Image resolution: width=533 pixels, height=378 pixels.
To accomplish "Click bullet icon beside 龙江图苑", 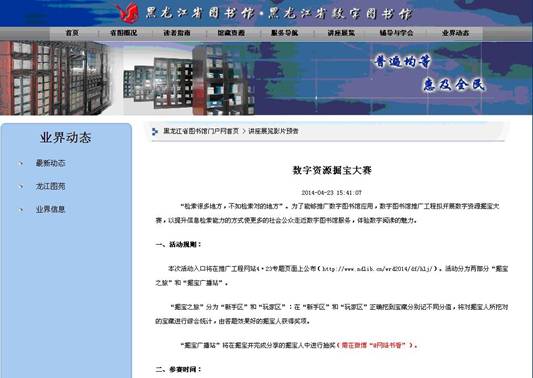I will tap(21, 187).
